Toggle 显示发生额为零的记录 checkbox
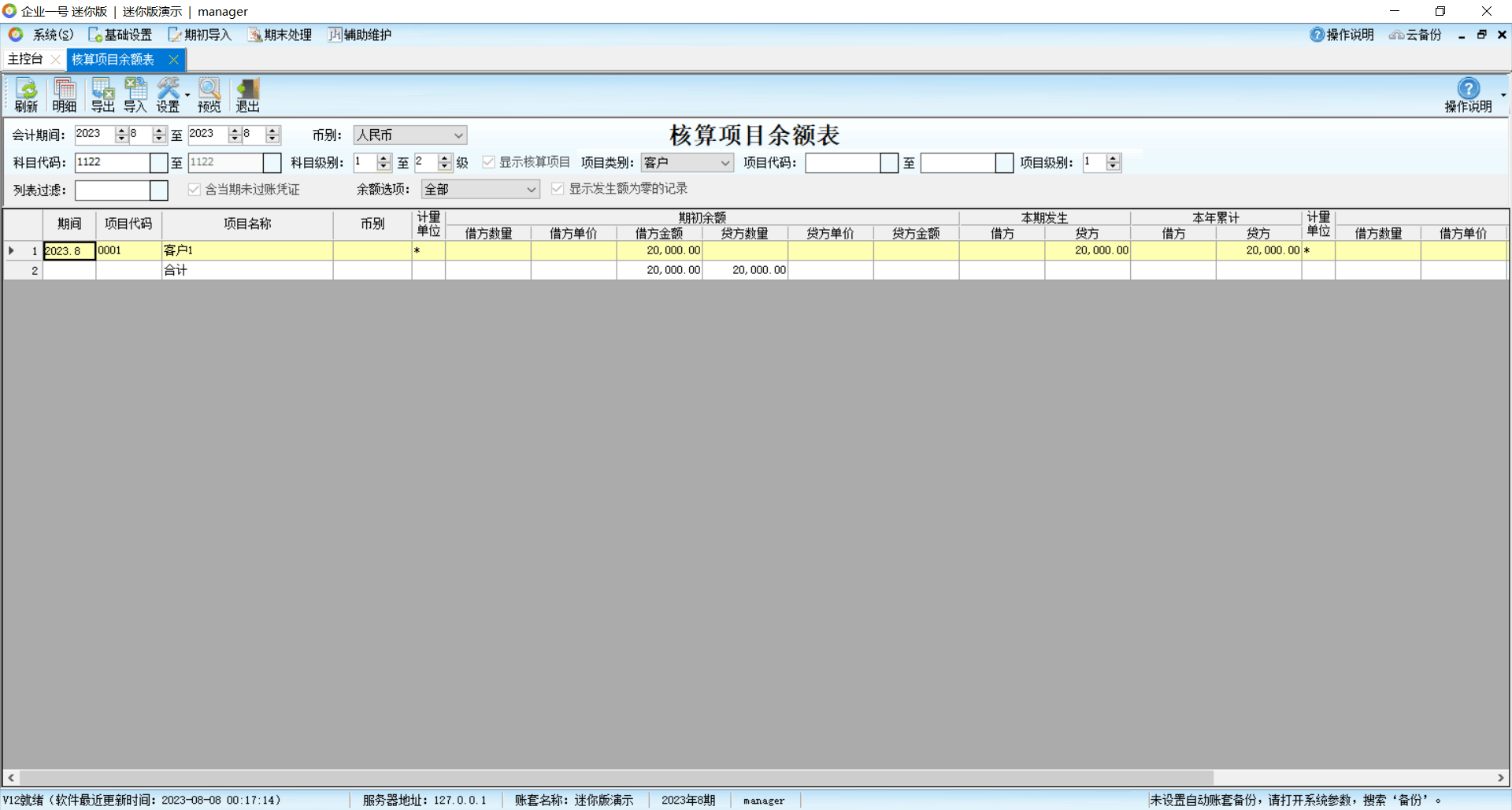Screen dimensions: 1512x810 coord(558,189)
